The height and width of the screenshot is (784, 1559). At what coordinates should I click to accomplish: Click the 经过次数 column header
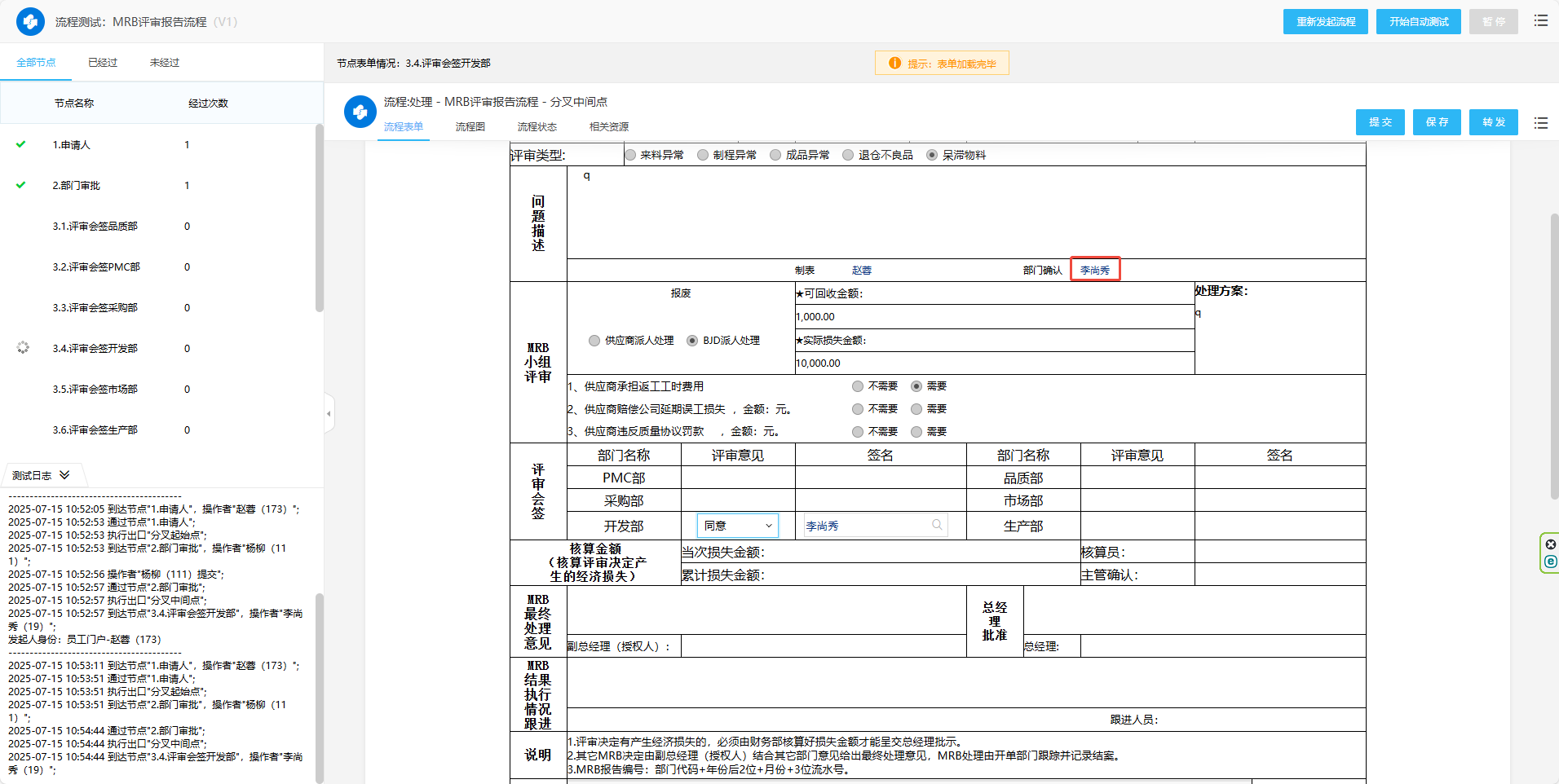208,103
